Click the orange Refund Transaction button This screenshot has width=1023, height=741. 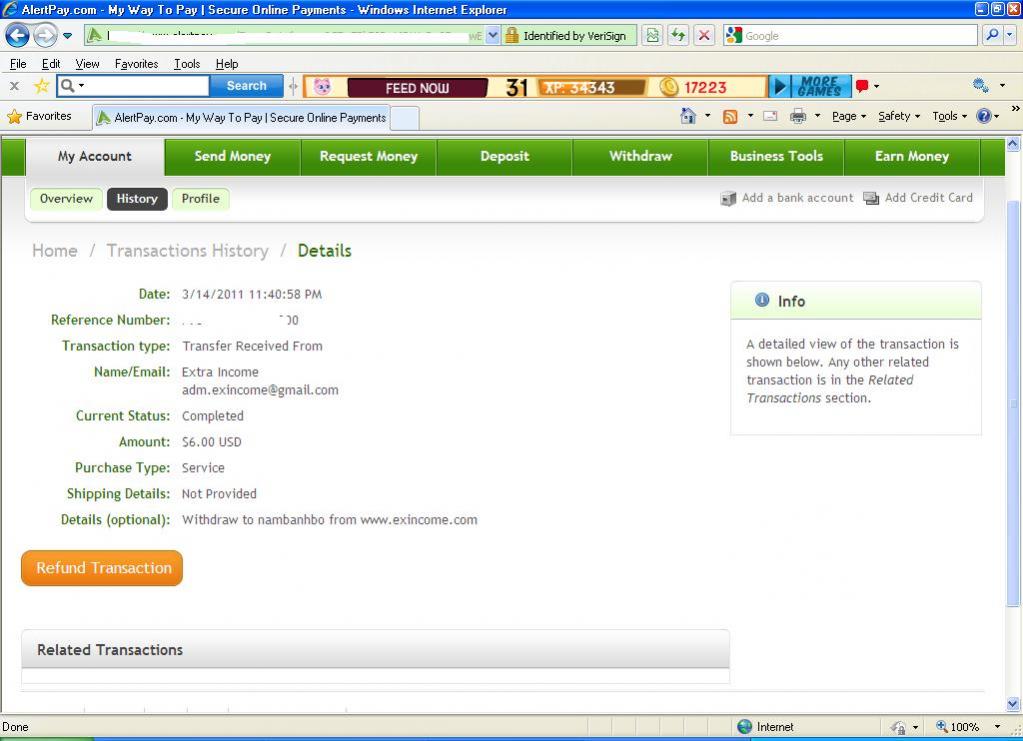(102, 568)
